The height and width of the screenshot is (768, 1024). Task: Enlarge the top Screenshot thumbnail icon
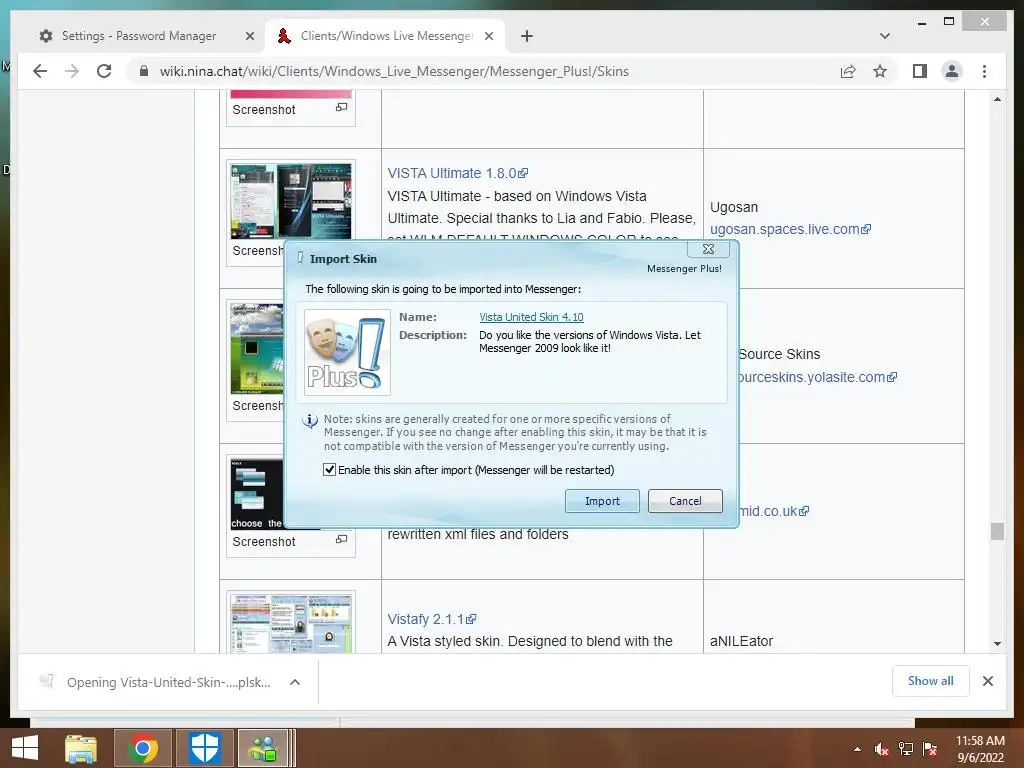click(341, 107)
